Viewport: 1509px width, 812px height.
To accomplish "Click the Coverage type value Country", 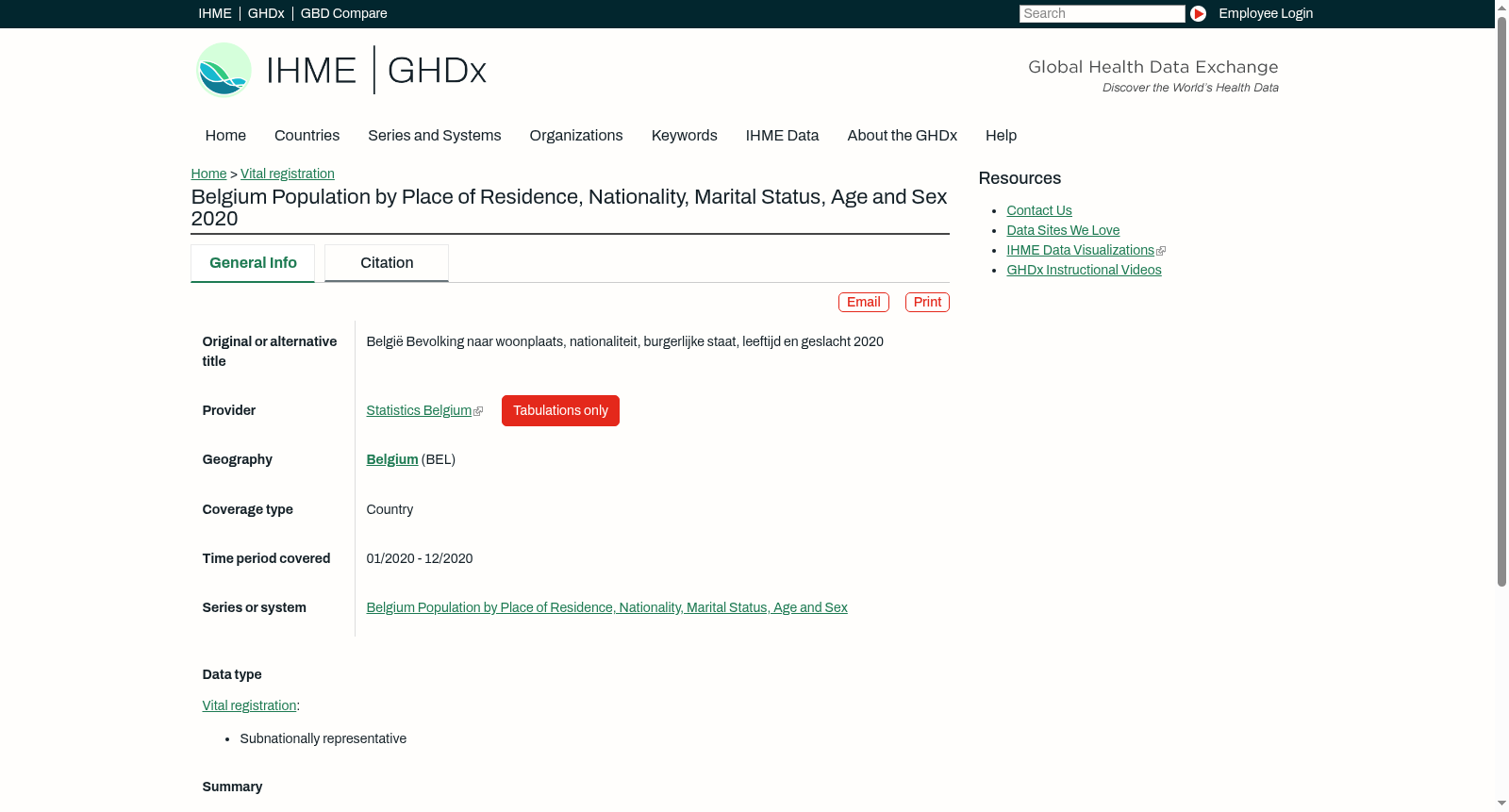I will click(390, 509).
